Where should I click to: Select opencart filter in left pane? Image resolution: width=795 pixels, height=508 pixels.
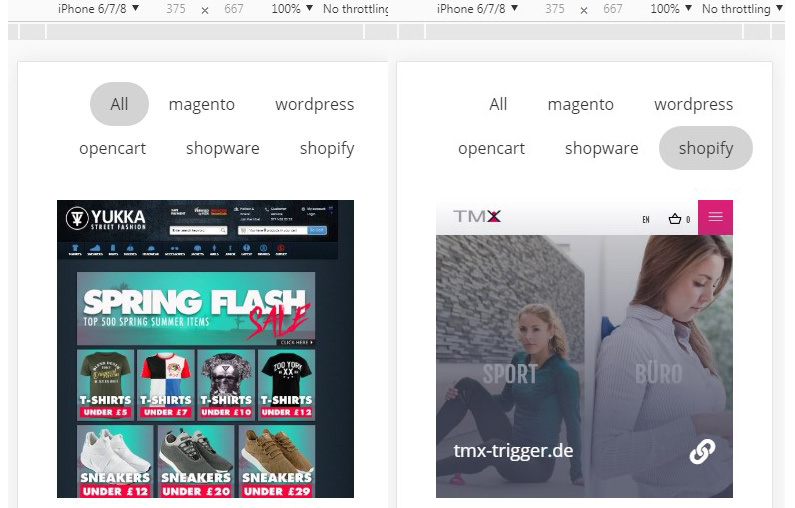(113, 149)
